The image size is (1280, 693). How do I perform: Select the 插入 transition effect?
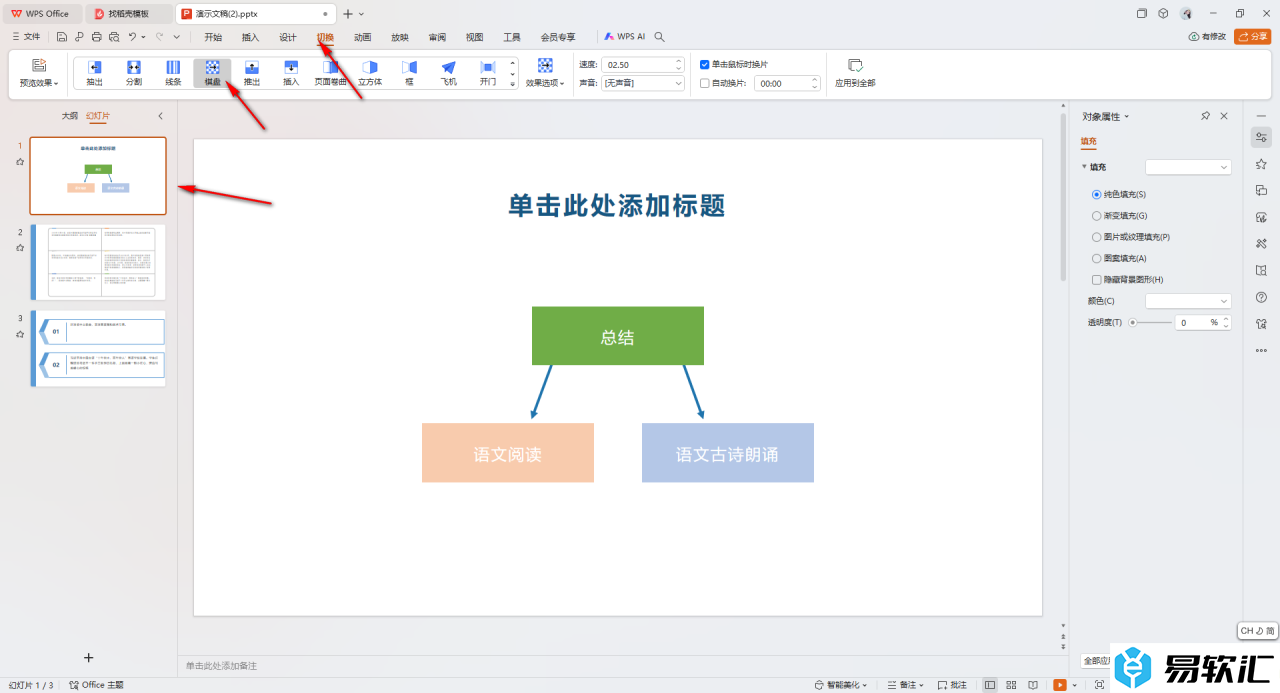(x=291, y=73)
